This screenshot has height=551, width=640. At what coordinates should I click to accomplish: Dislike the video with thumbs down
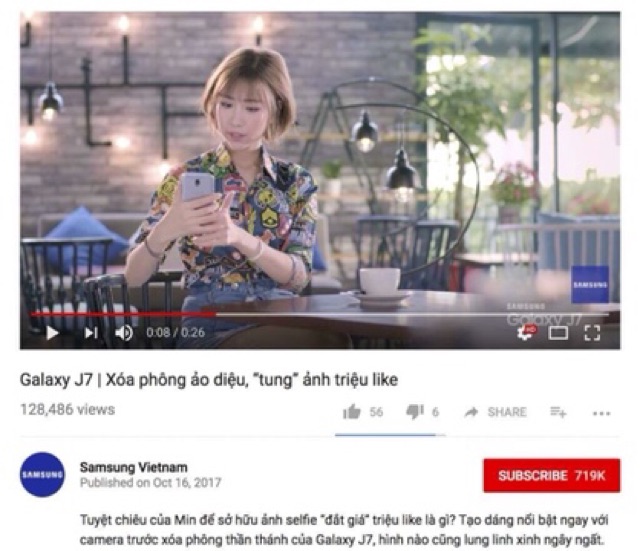tap(415, 412)
